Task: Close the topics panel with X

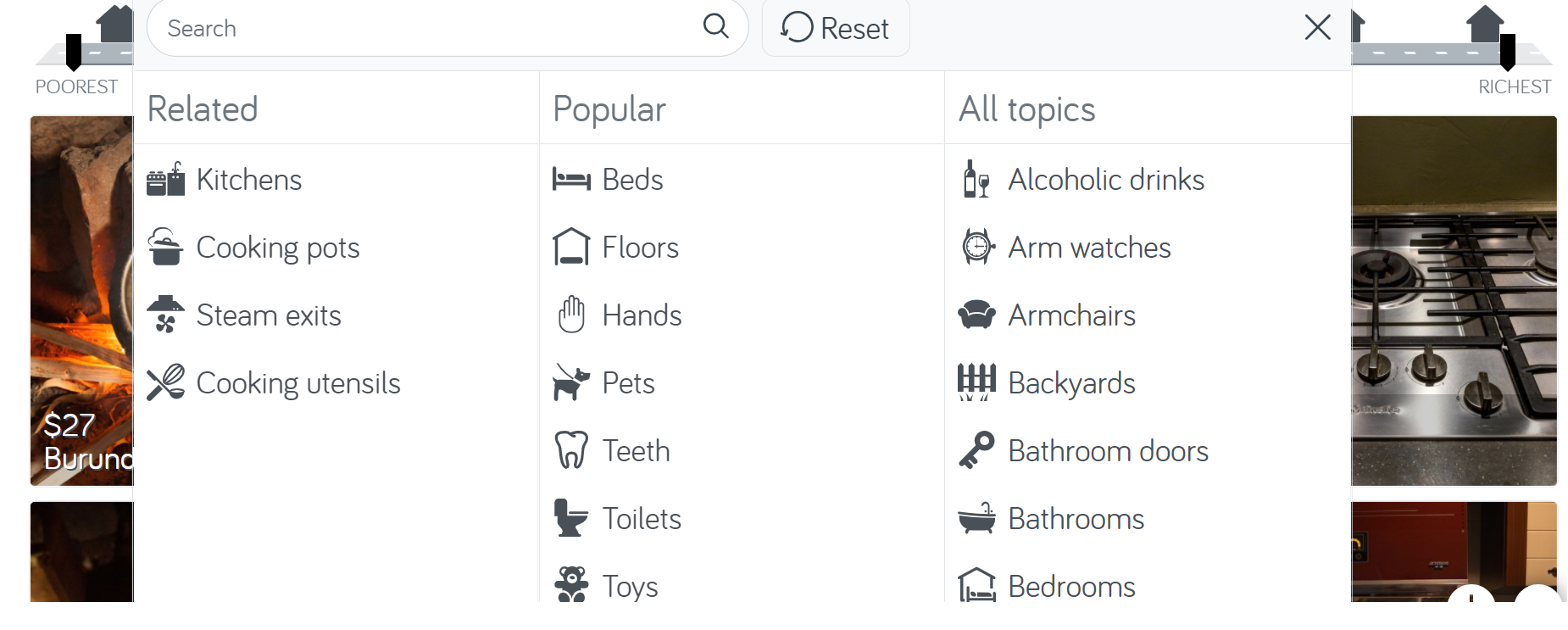Action: pyautogui.click(x=1317, y=27)
